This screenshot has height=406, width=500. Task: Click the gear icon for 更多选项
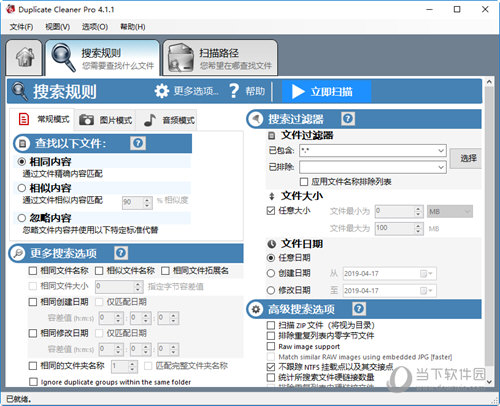[162, 91]
